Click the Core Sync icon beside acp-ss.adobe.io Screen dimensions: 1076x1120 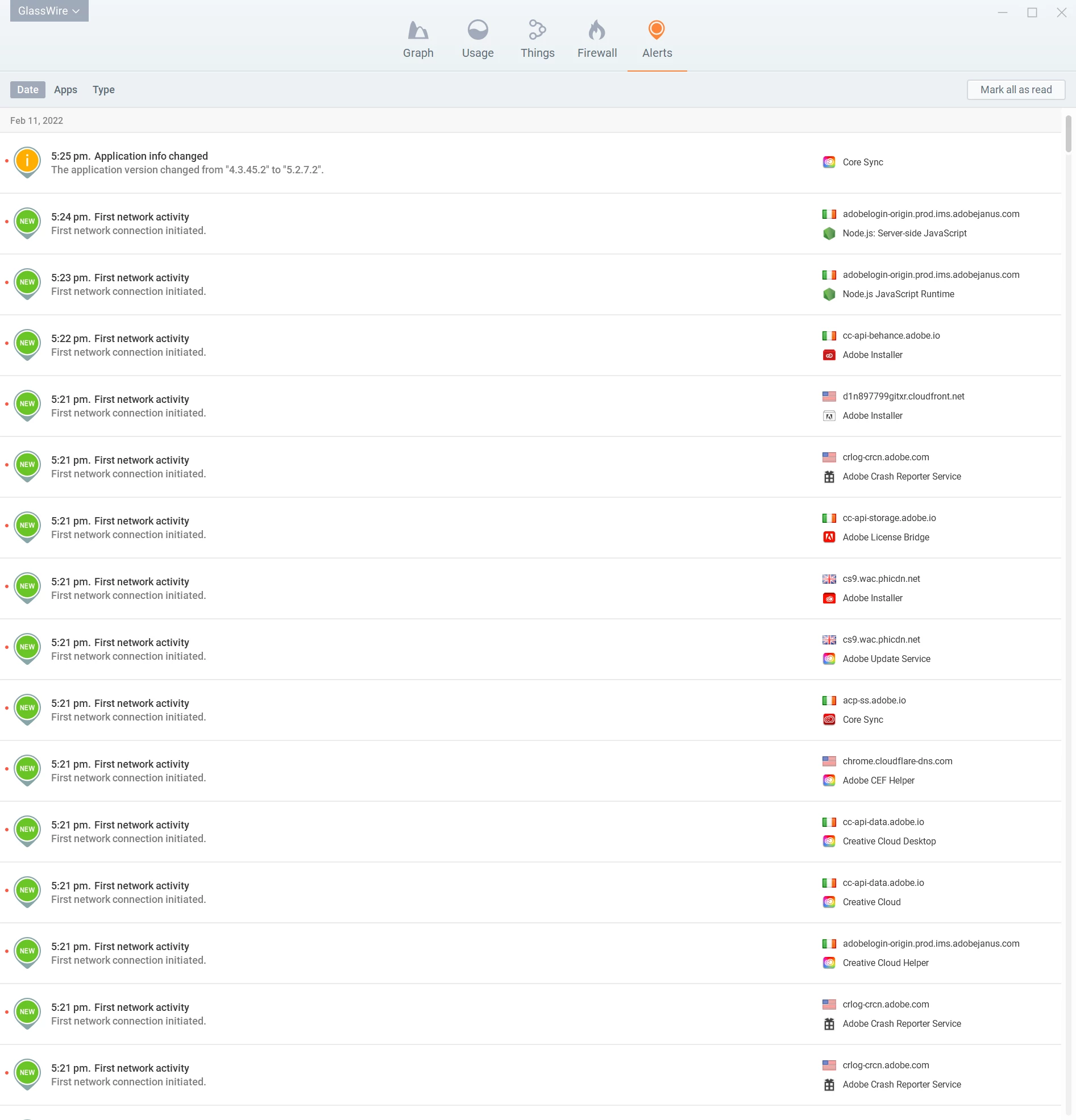coord(829,719)
